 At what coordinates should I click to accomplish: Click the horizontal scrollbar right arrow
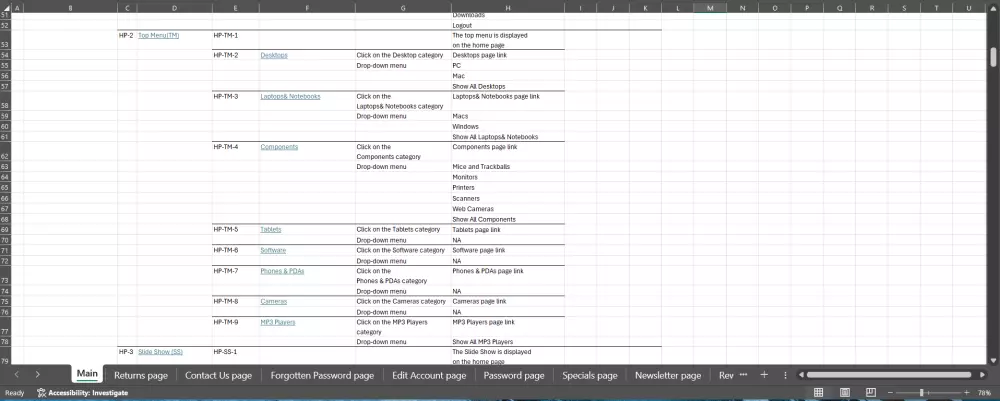click(x=980, y=375)
